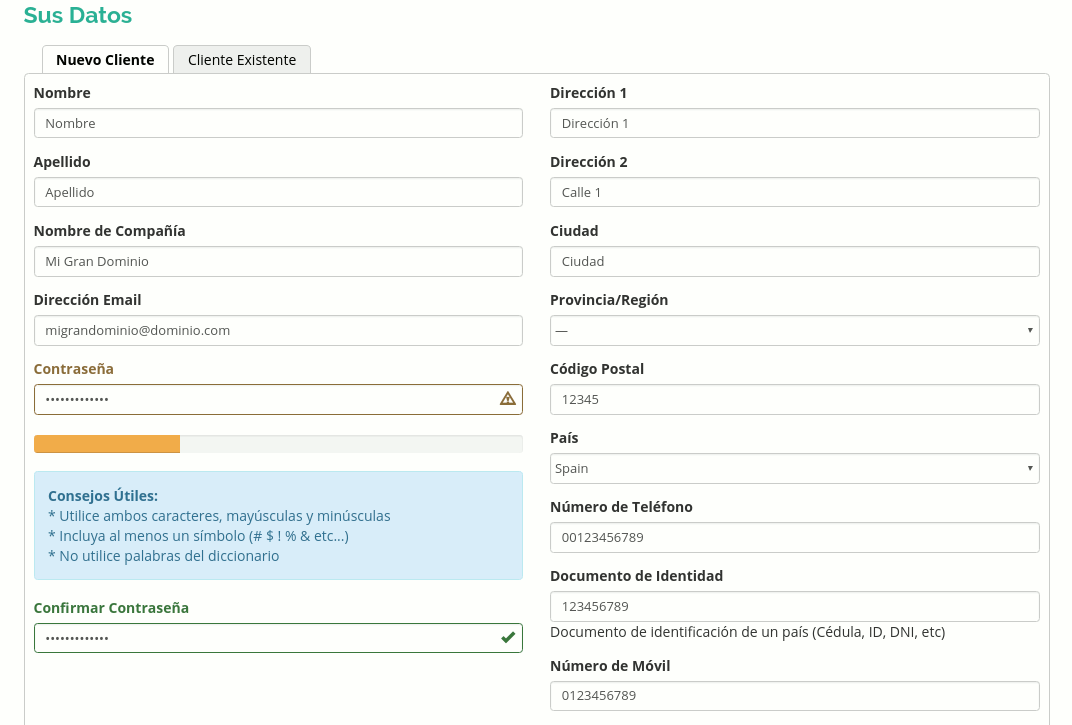Click the Dirección 1 input field

pos(794,122)
